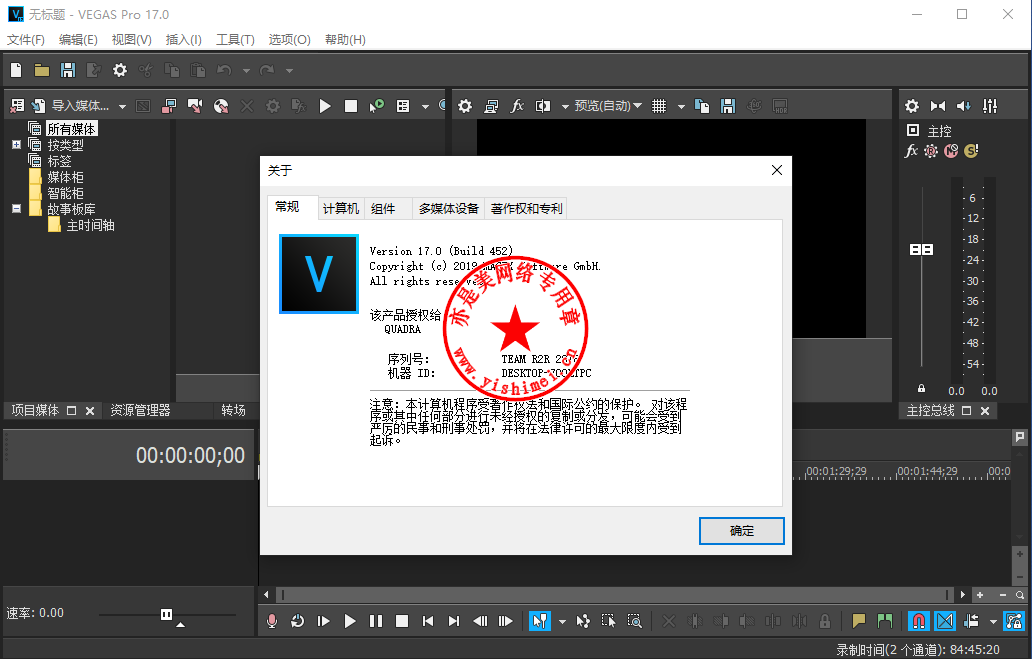Click Play From Start in transport bar

tap(323, 621)
